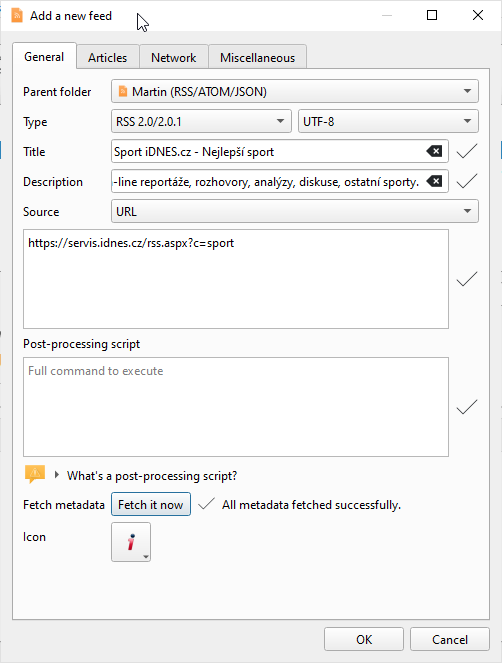Open the Parent folder dropdown
The image size is (502, 663).
[295, 91]
